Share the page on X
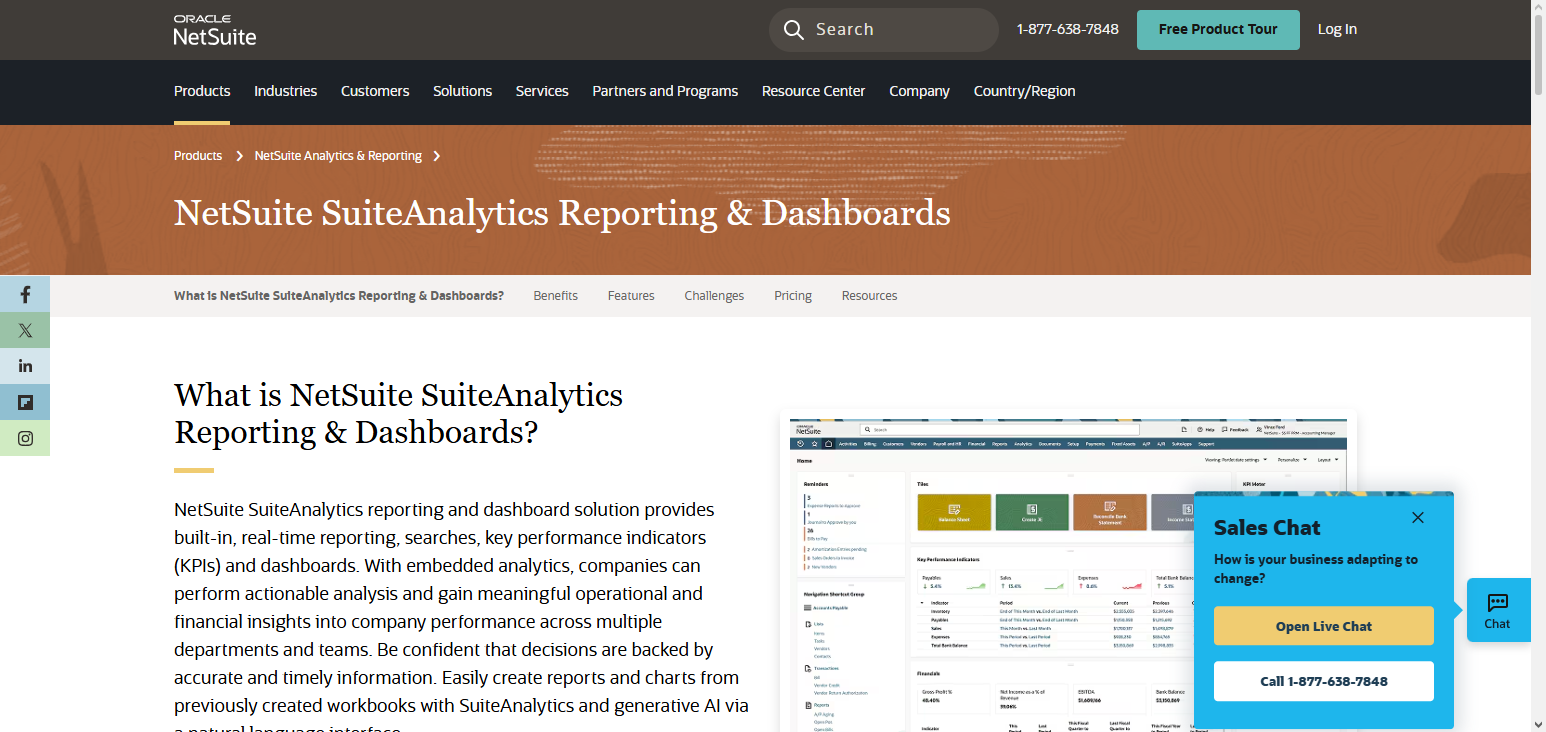The image size is (1546, 732). tap(25, 330)
